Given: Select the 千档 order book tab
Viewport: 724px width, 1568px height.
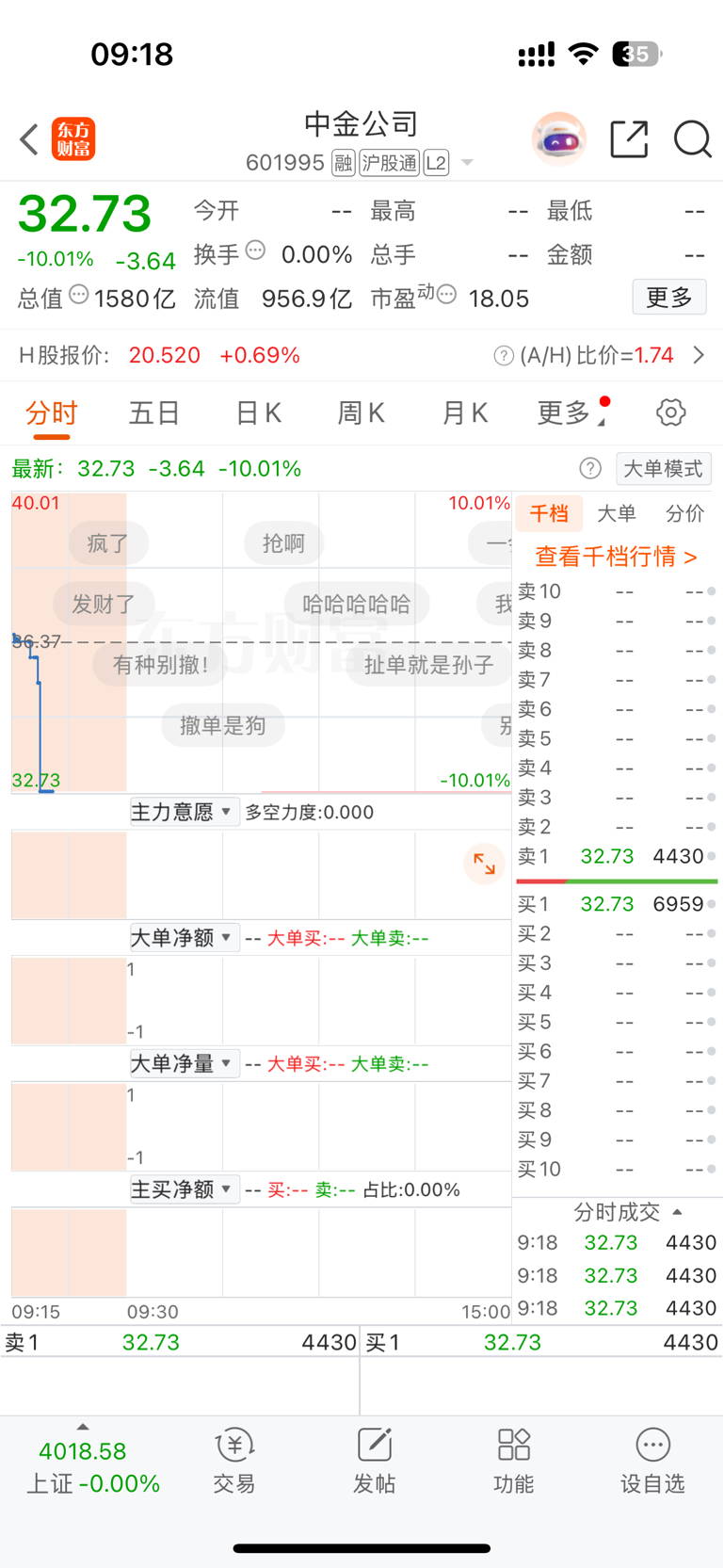Looking at the screenshot, I should click(549, 514).
